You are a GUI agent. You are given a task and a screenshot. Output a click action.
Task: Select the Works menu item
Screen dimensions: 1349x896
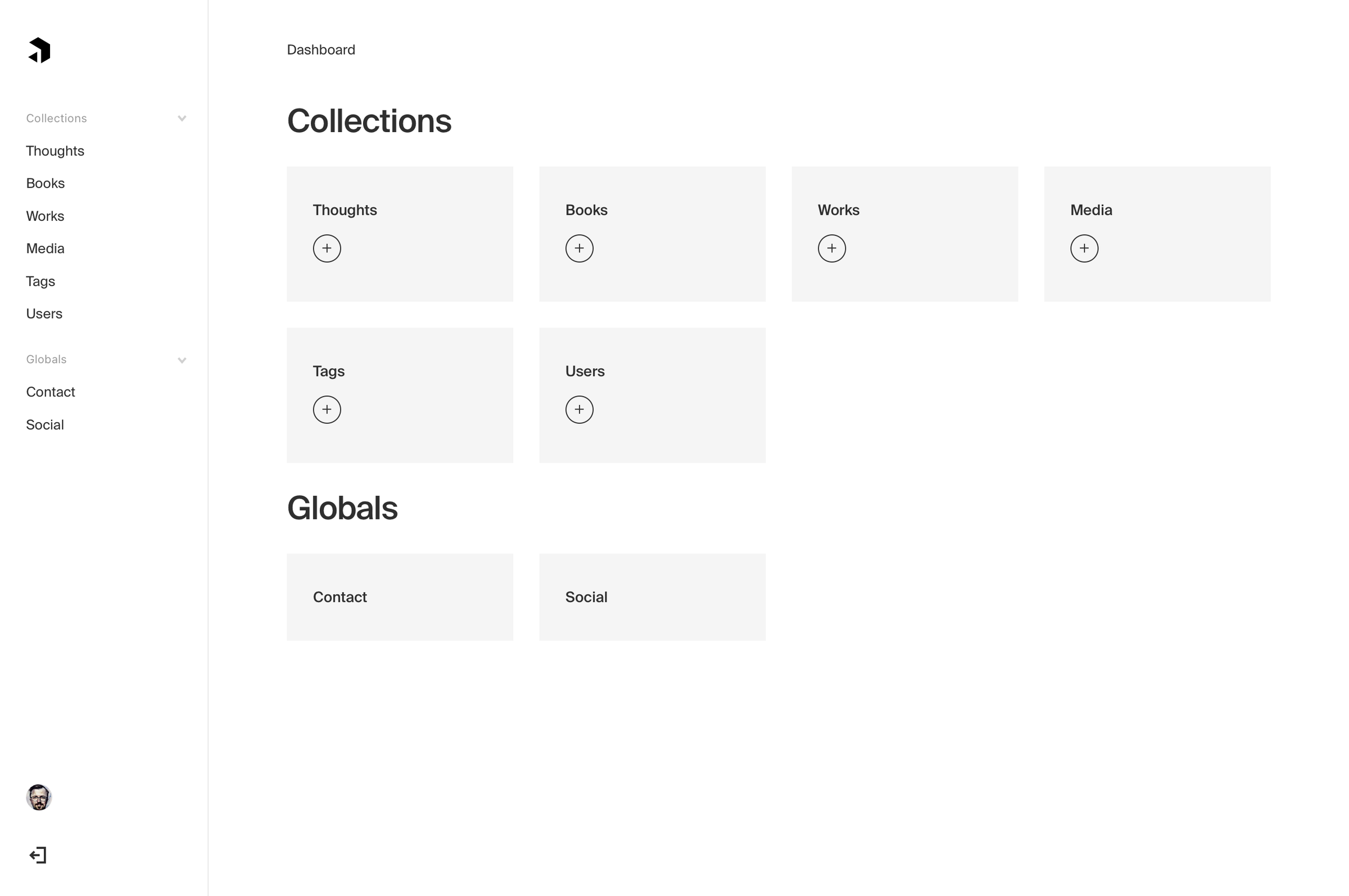coord(45,216)
